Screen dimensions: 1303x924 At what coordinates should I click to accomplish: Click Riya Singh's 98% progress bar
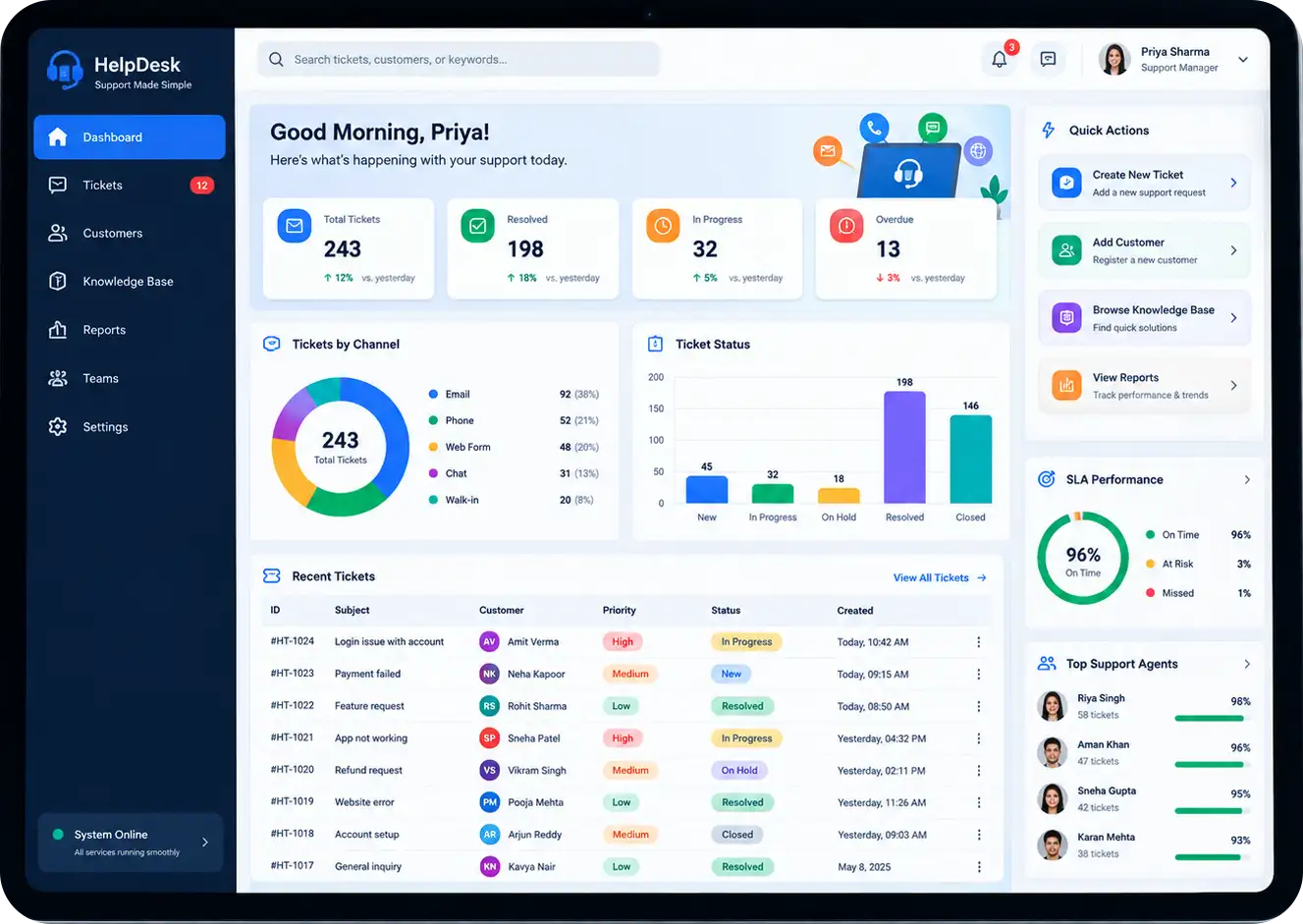[1213, 719]
